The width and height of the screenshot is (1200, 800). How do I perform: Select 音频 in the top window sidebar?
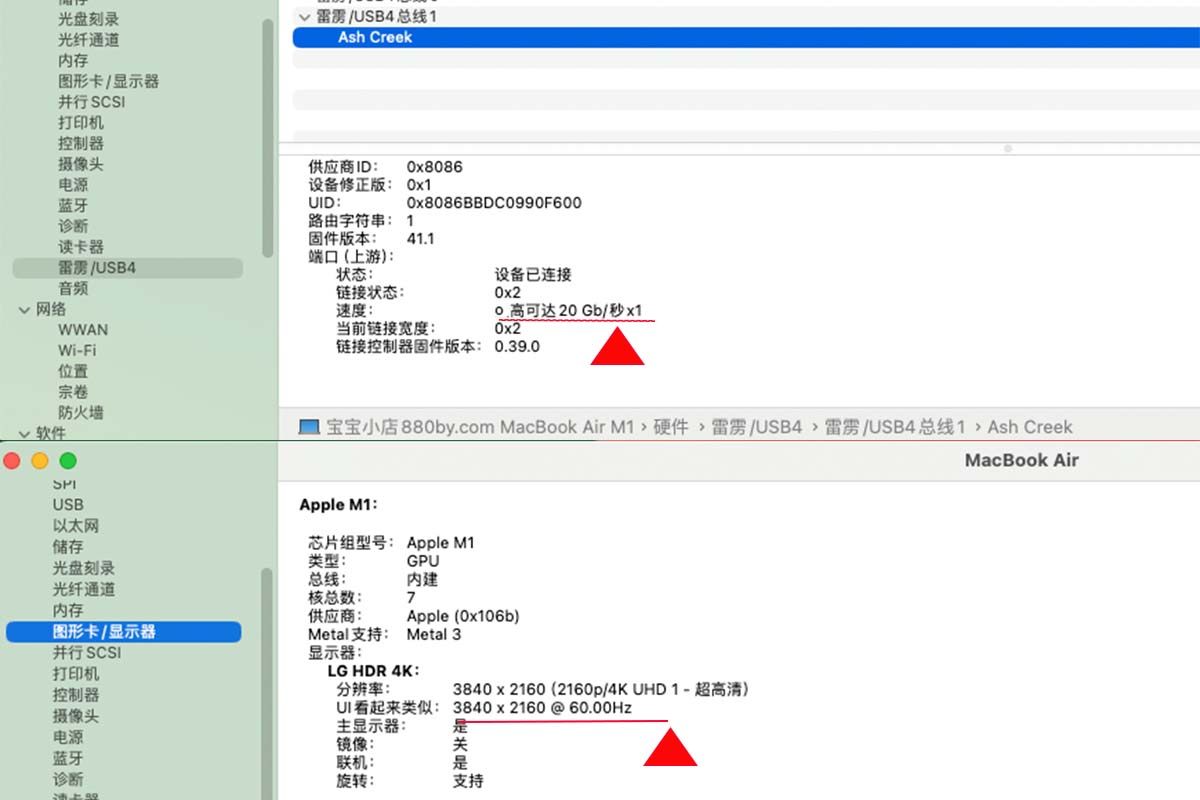(73, 288)
